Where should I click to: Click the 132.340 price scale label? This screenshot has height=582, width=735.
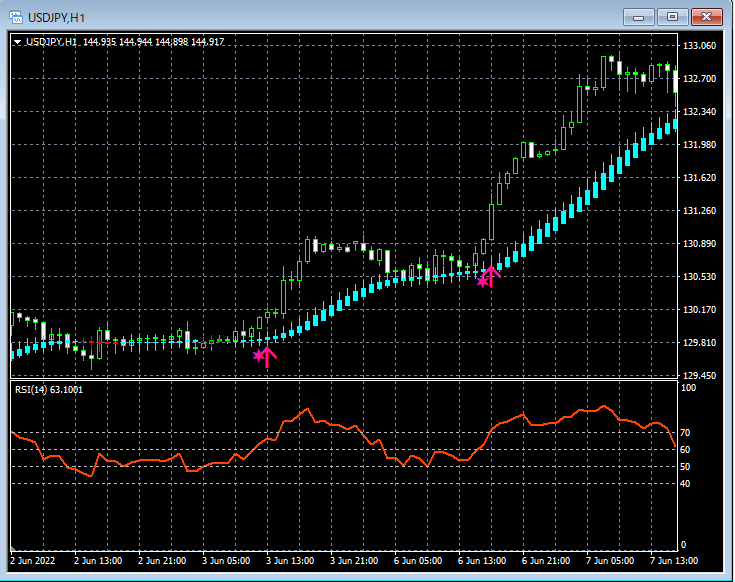(x=699, y=112)
